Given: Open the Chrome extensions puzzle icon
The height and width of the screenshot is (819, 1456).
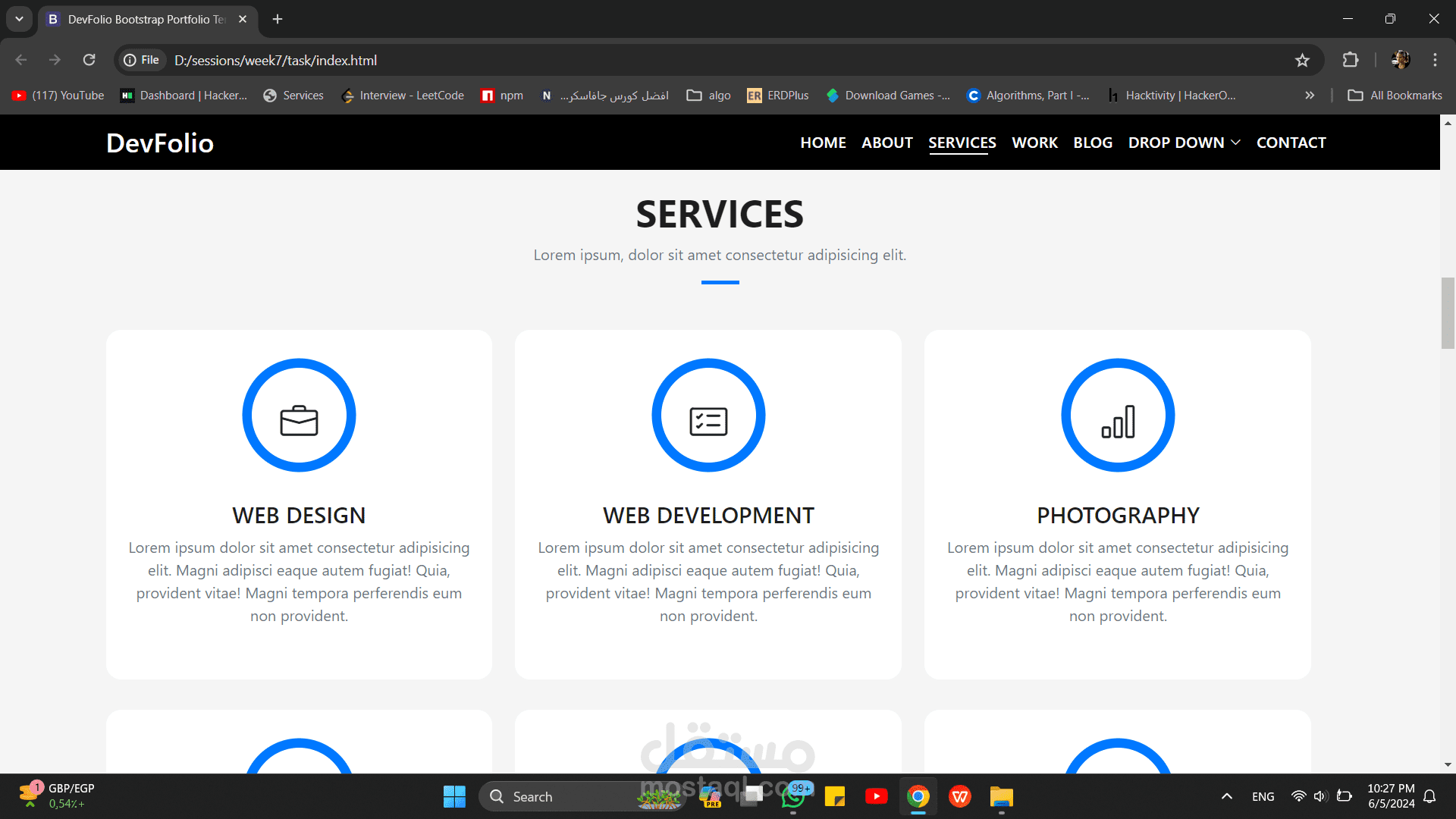Looking at the screenshot, I should tap(1351, 60).
